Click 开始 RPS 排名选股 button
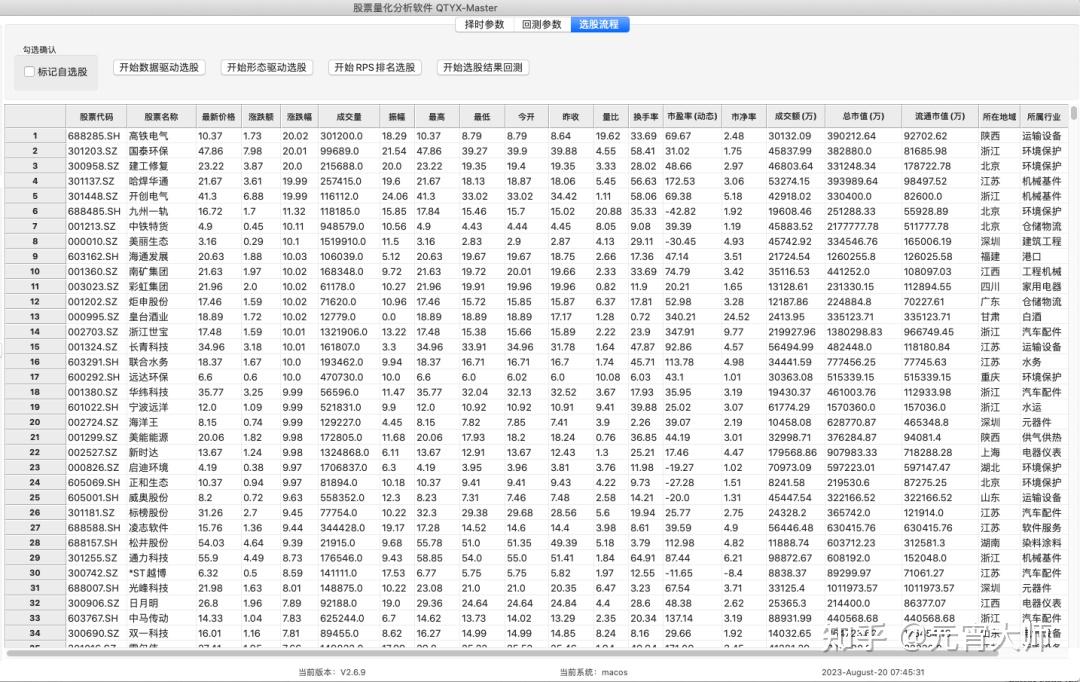 tap(375, 68)
